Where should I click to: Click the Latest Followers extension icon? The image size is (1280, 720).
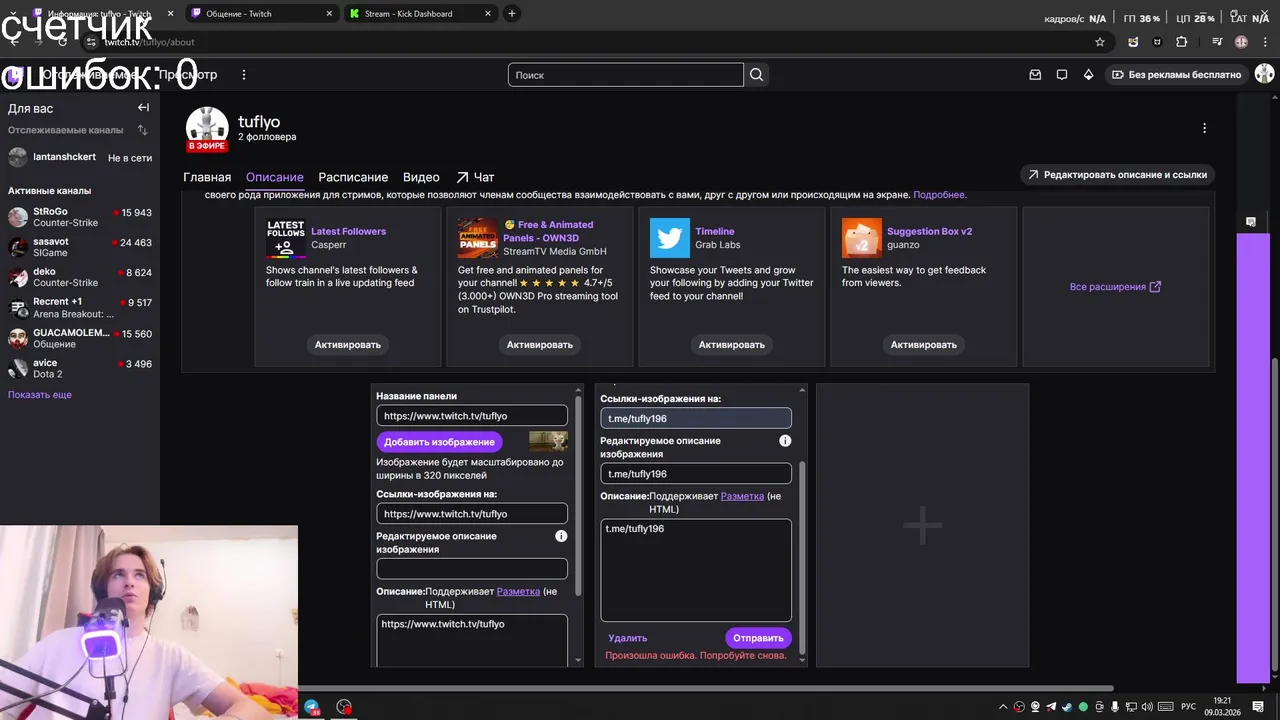[x=286, y=238]
